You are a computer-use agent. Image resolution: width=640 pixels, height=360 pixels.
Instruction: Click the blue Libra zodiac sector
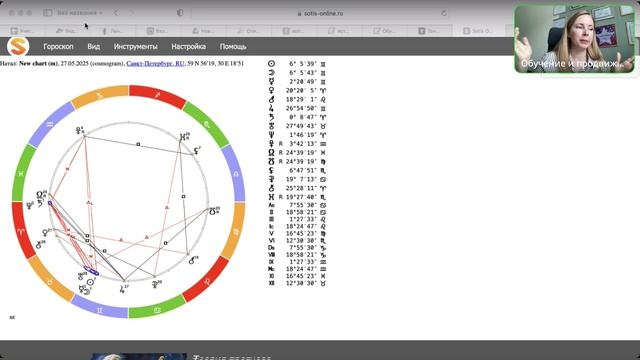pos(236,174)
